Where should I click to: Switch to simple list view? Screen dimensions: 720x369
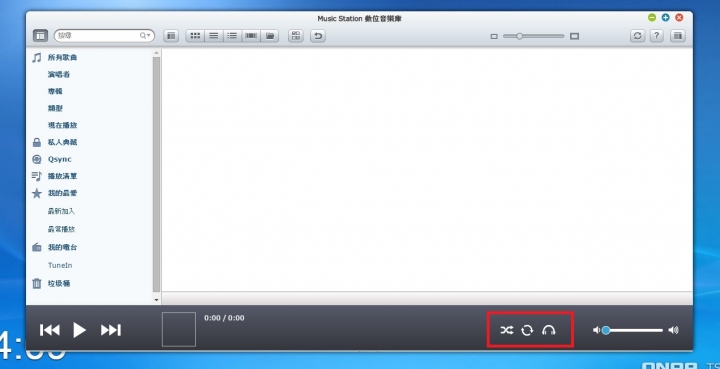pyautogui.click(x=214, y=35)
